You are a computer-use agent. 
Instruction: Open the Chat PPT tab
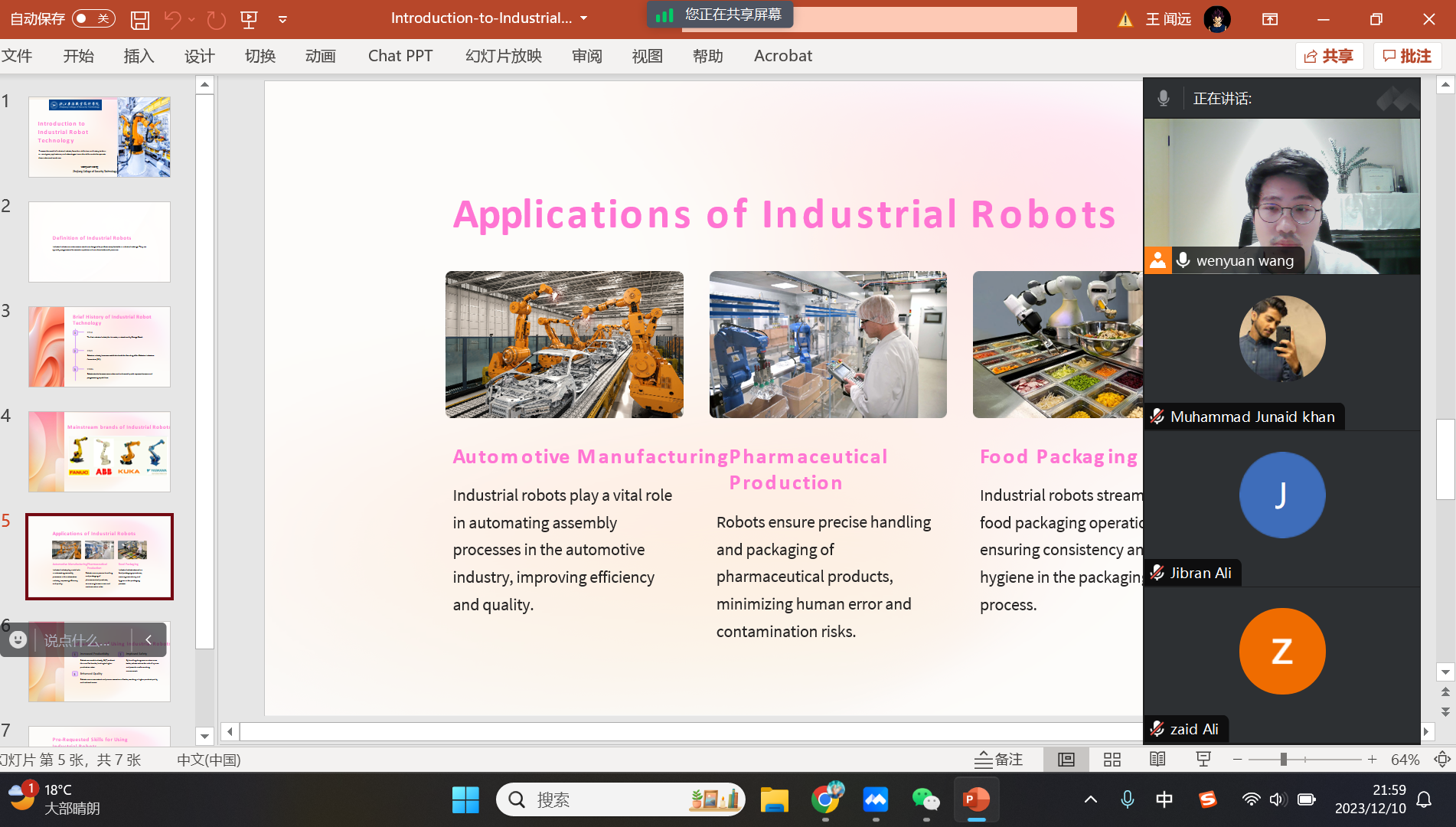tap(400, 56)
